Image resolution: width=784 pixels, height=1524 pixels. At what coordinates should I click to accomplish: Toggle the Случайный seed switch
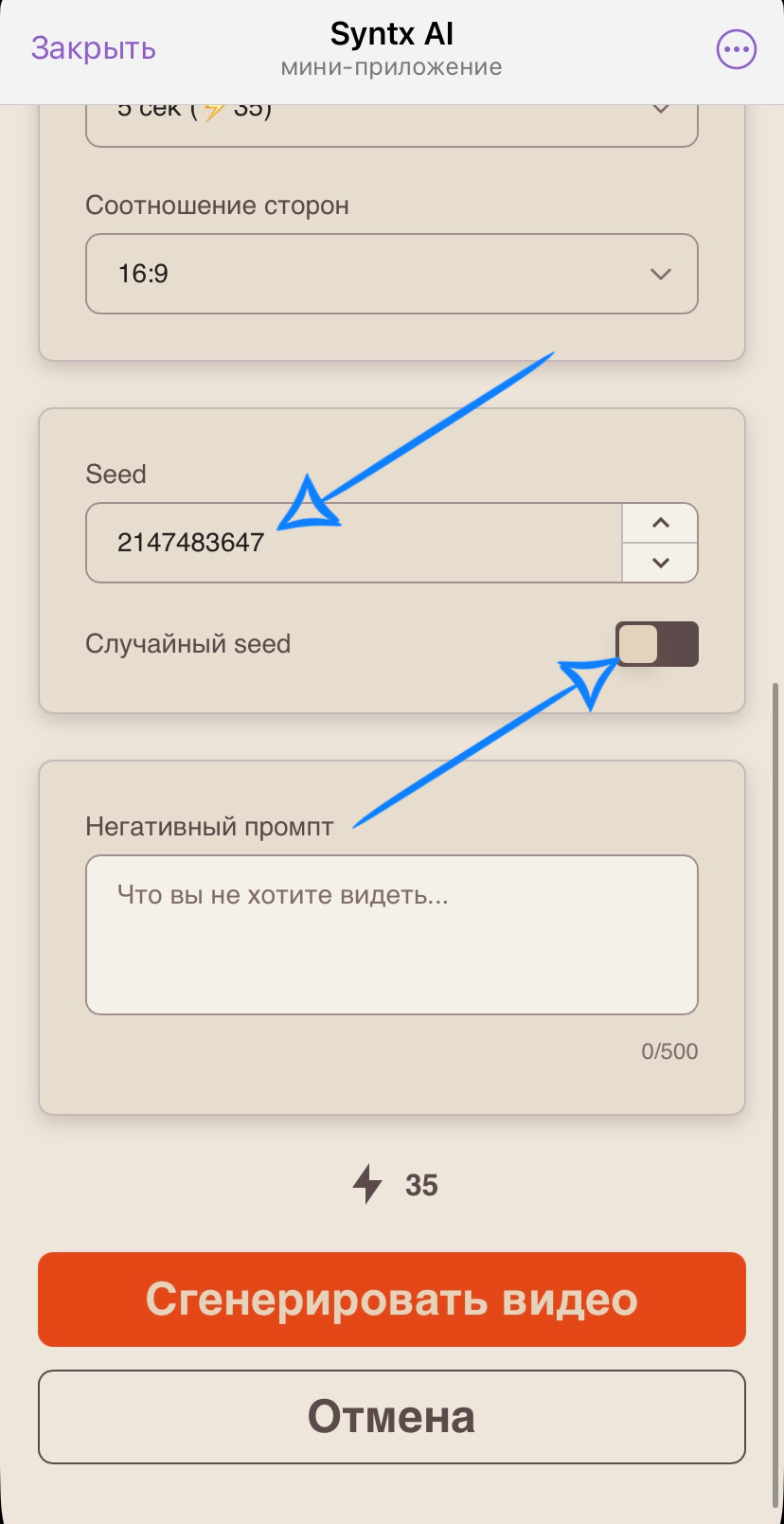(x=657, y=644)
